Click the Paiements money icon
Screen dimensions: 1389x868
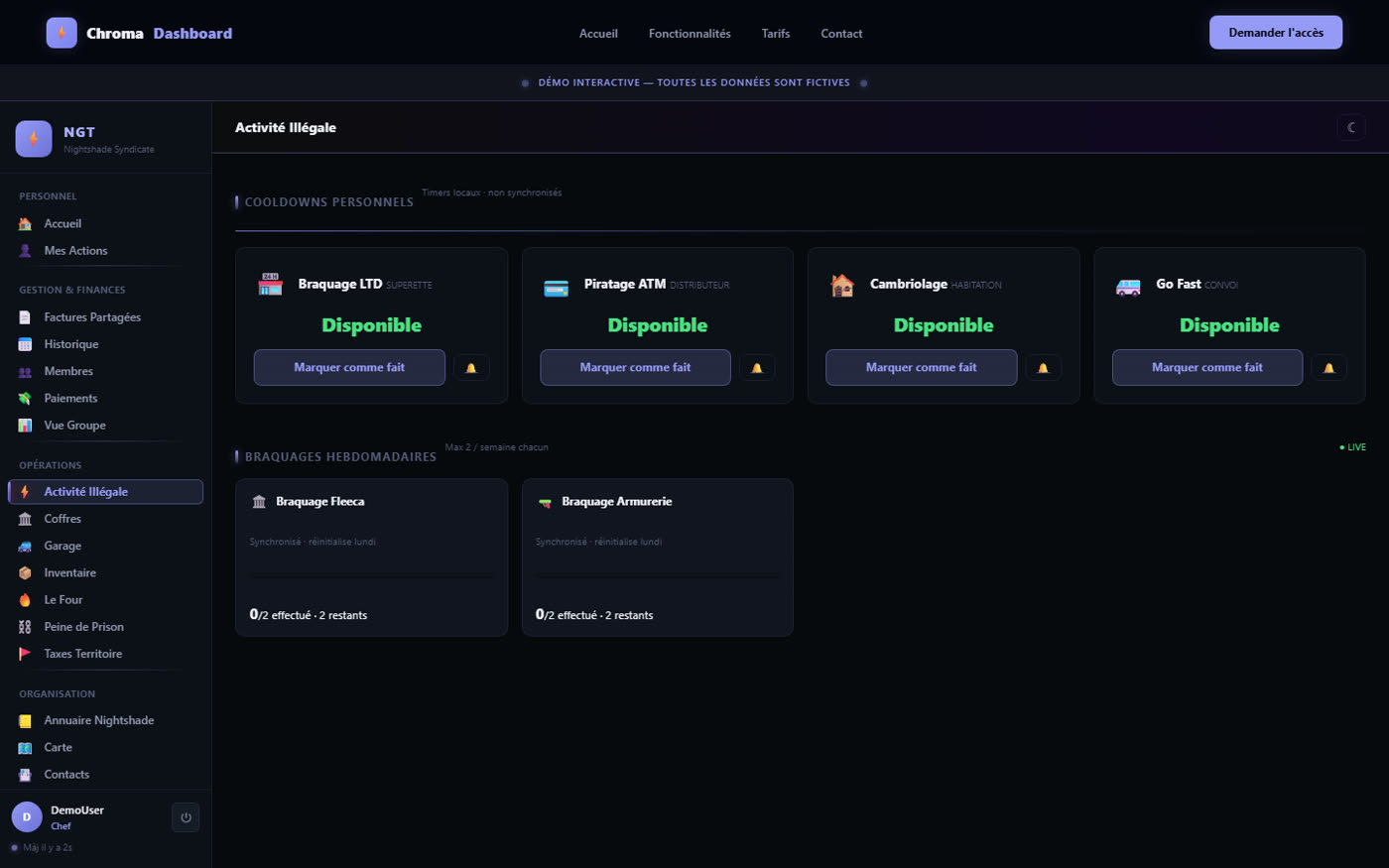point(25,398)
